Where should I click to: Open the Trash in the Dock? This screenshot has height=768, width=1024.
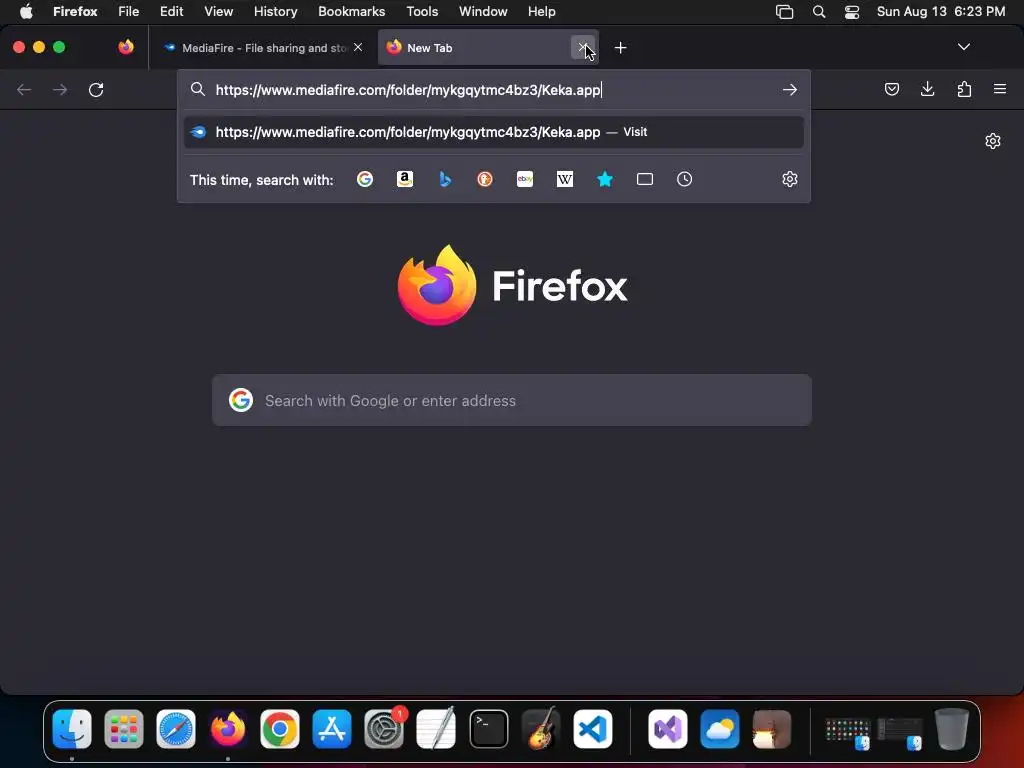point(952,729)
